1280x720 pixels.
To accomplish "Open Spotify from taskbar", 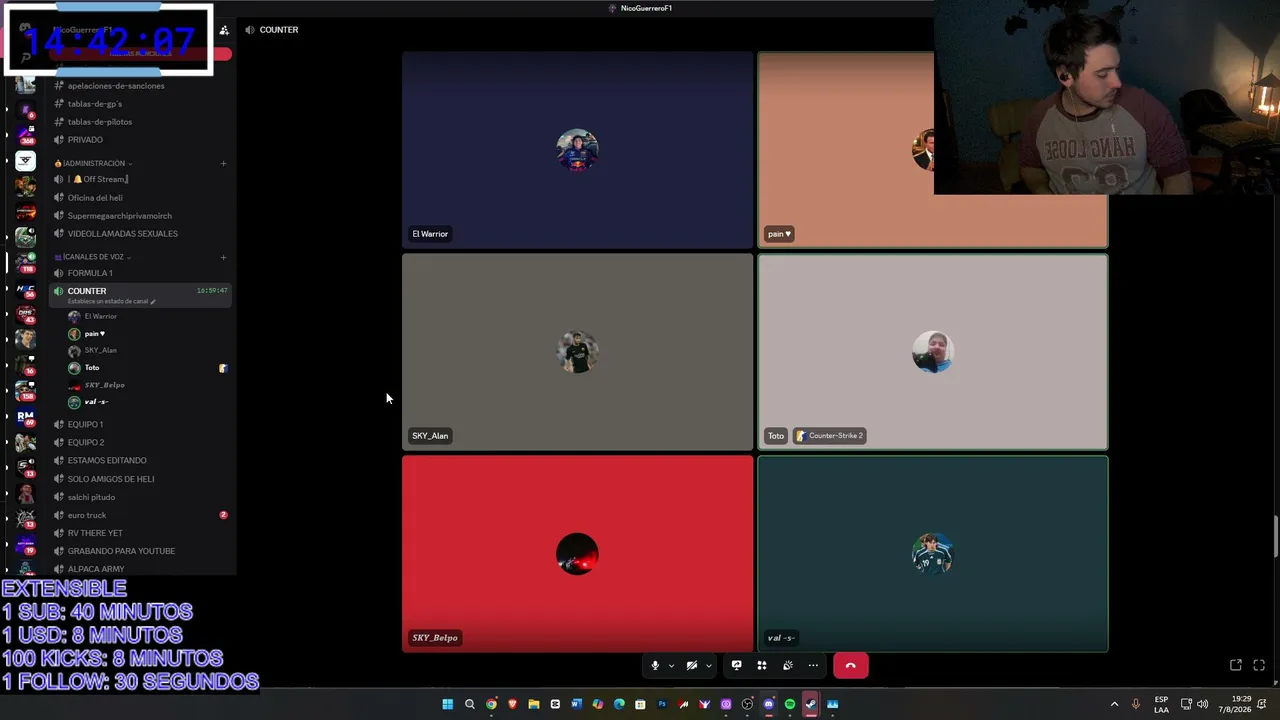I will (x=790, y=704).
